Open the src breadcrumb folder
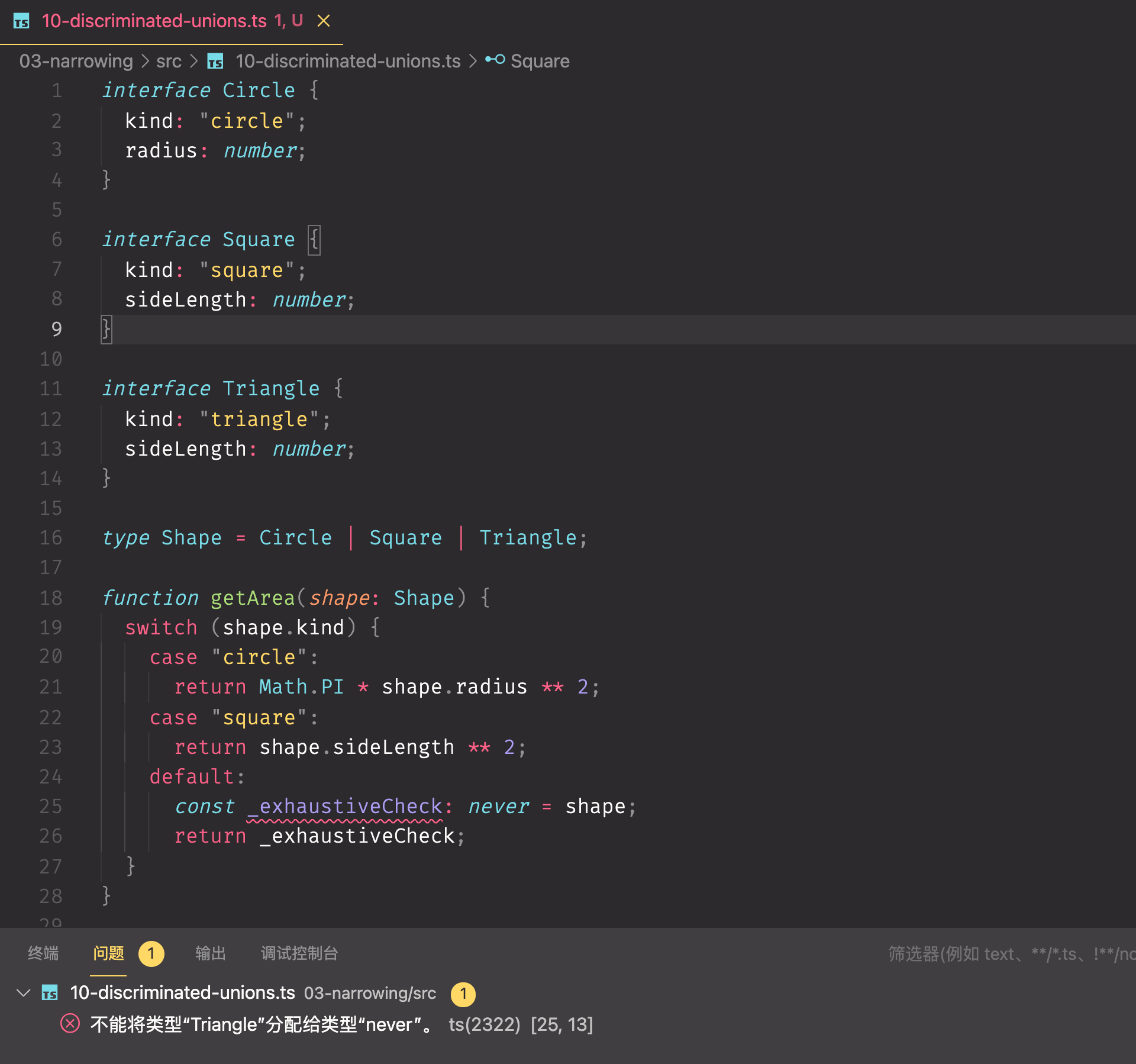This screenshot has height=1064, width=1136. [169, 61]
